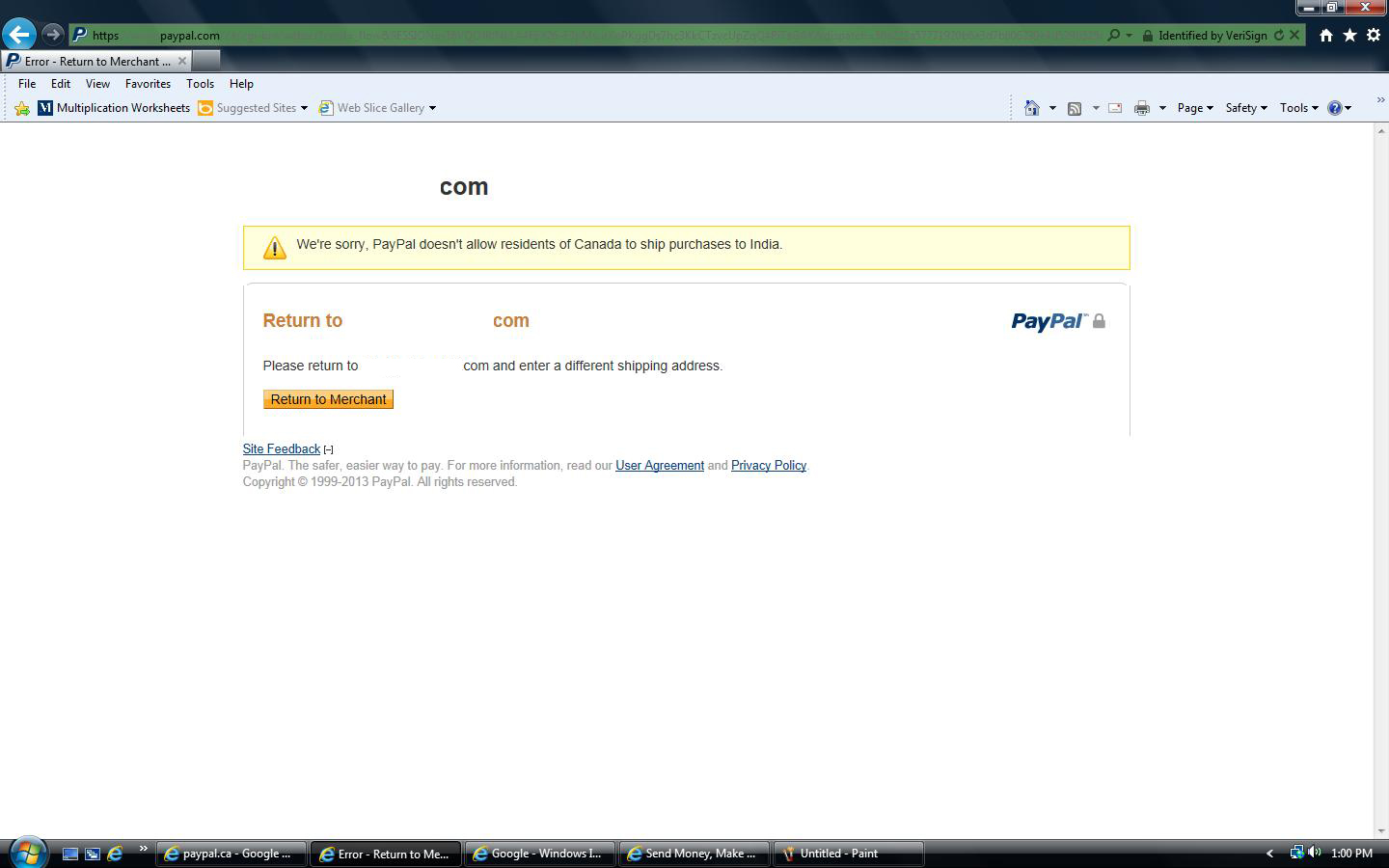Launch Internet Explorer from the quick launch
This screenshot has height=868, width=1389.
[115, 854]
